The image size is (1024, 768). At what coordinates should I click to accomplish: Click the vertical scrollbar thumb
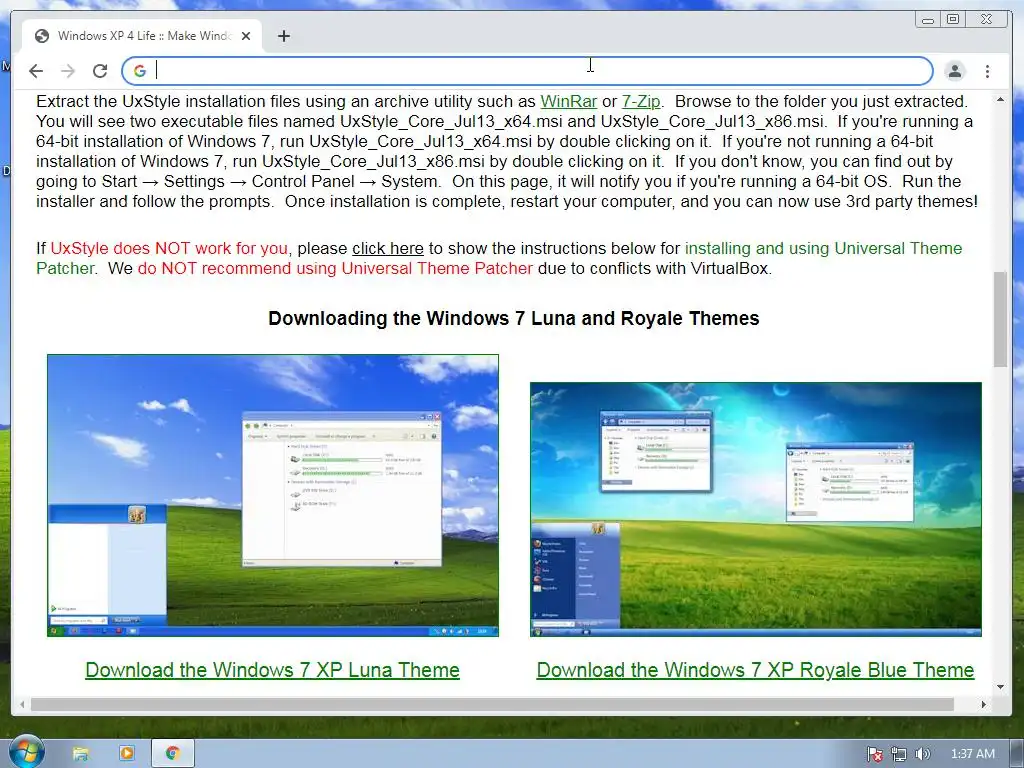(x=1000, y=319)
